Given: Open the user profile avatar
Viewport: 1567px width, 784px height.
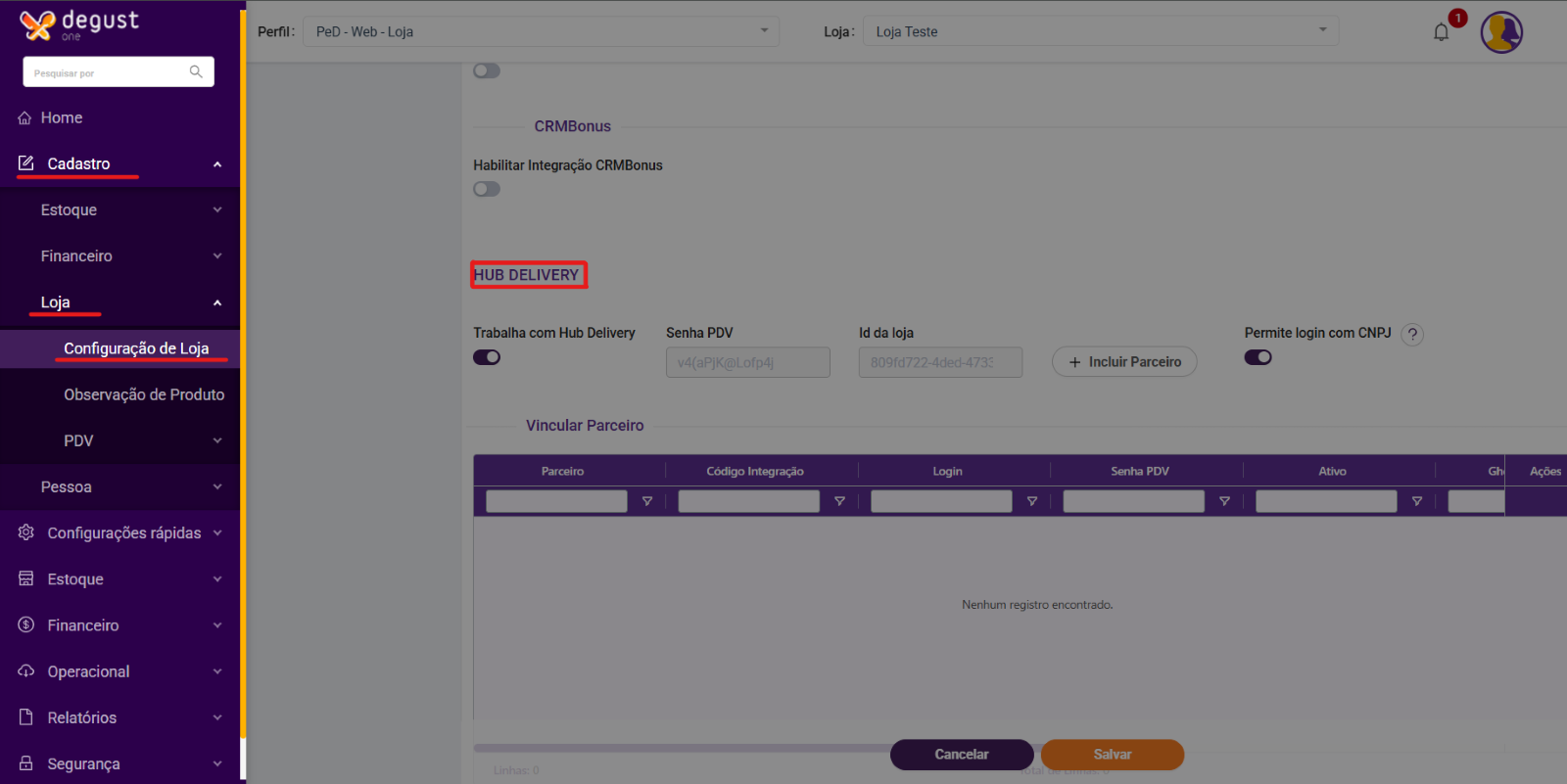Looking at the screenshot, I should point(1500,32).
